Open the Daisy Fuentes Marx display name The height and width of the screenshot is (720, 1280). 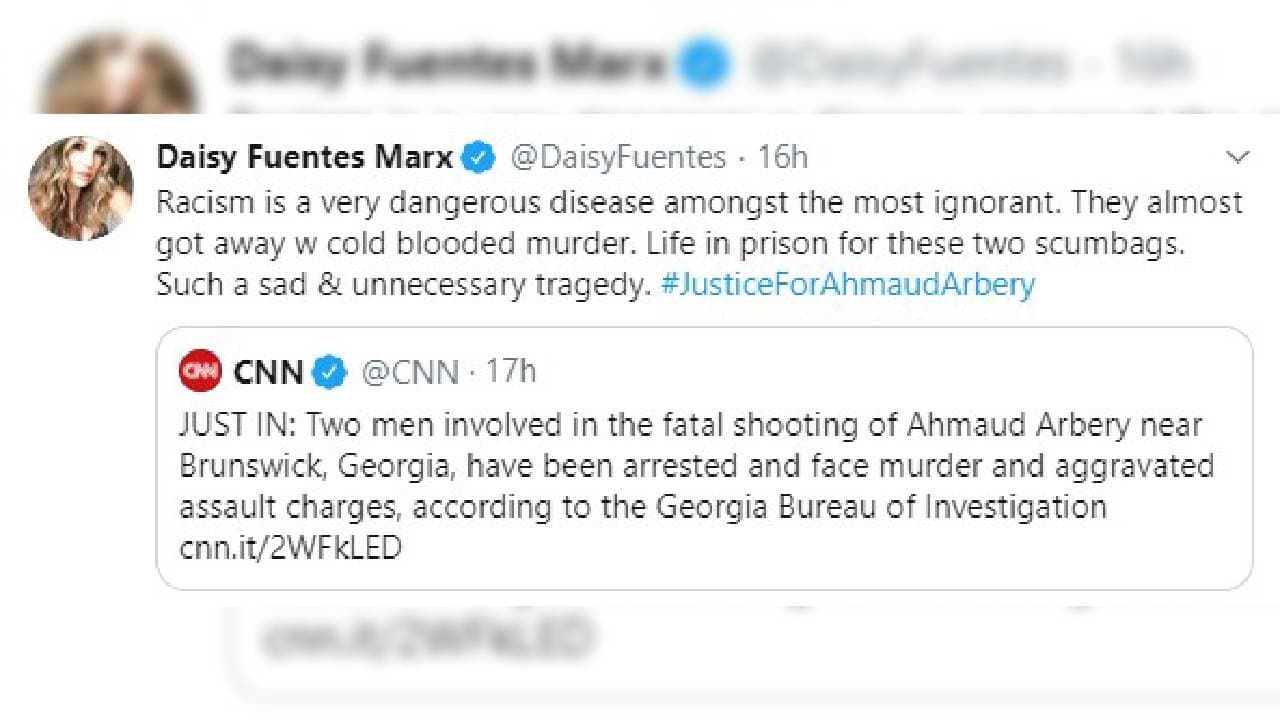(305, 157)
